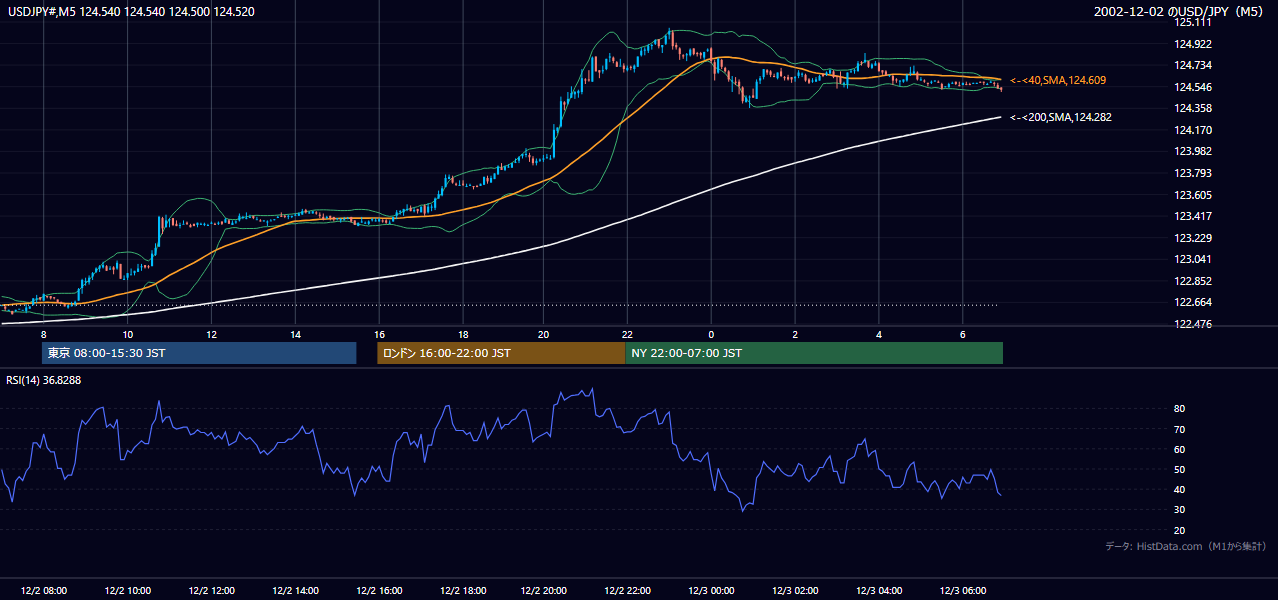
Task: Click RSI scale level 40
Action: point(1180,490)
